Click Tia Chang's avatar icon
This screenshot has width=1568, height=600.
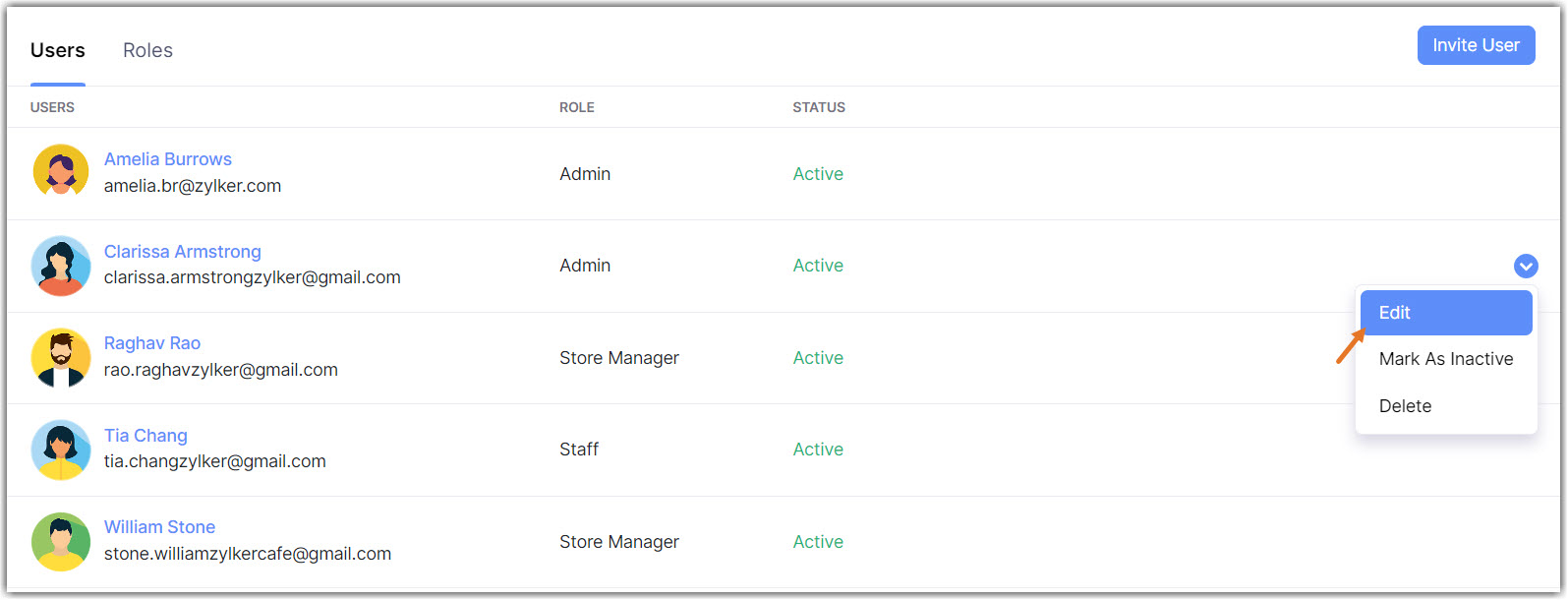[x=61, y=450]
